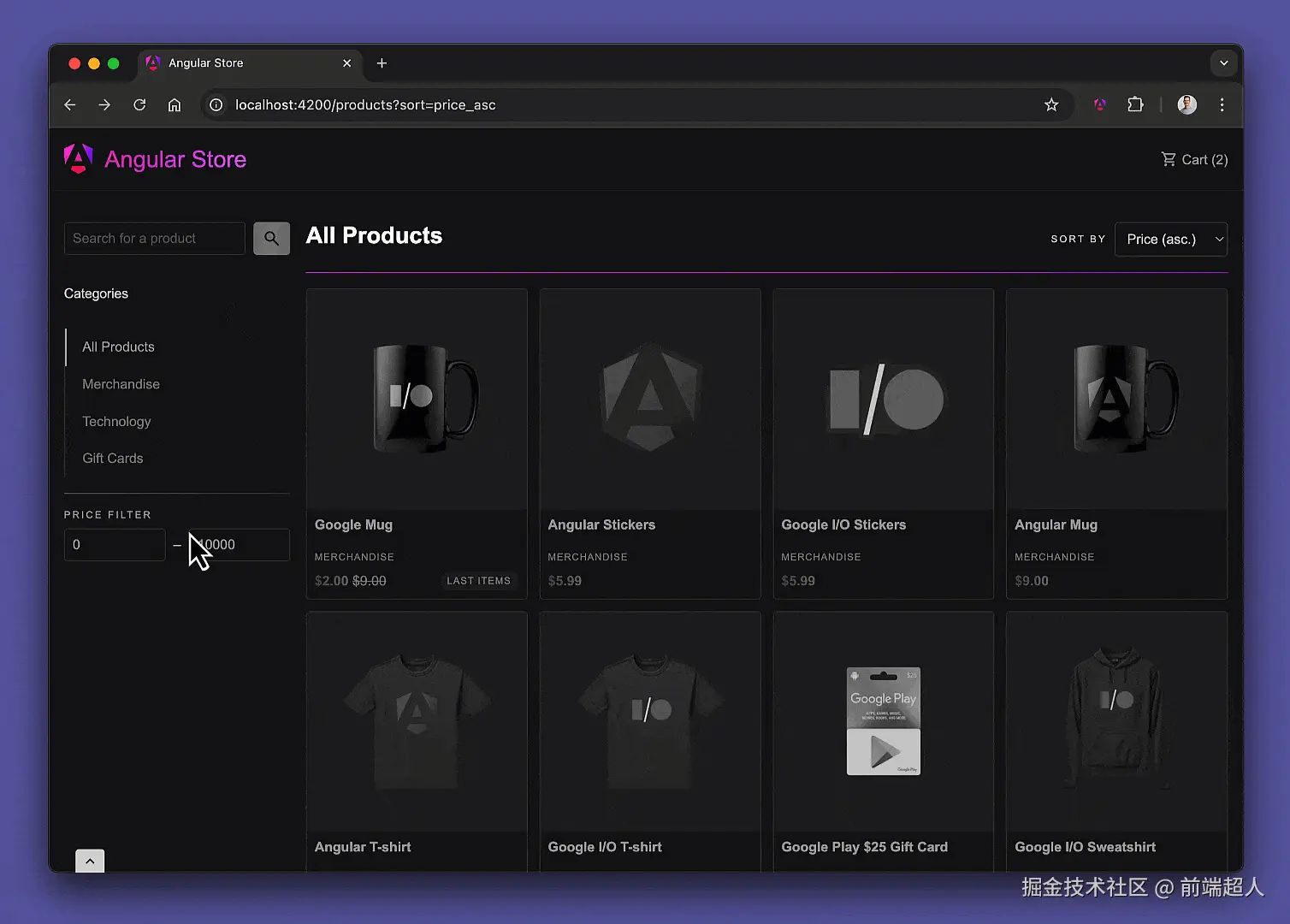
Task: Click the browser address bar URL
Action: pos(365,105)
